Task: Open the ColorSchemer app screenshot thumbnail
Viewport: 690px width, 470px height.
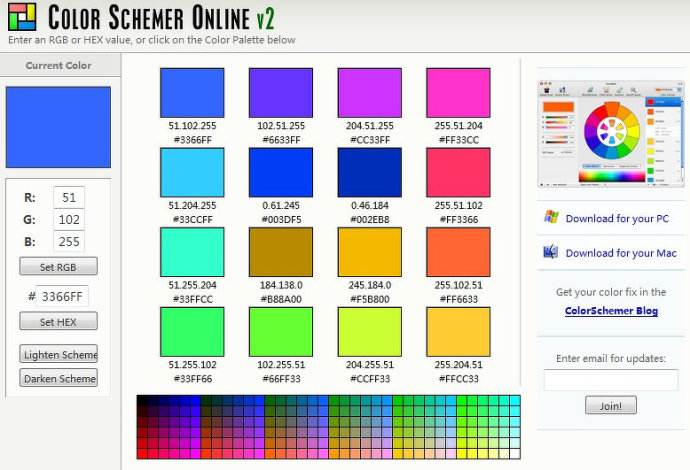Action: (609, 134)
